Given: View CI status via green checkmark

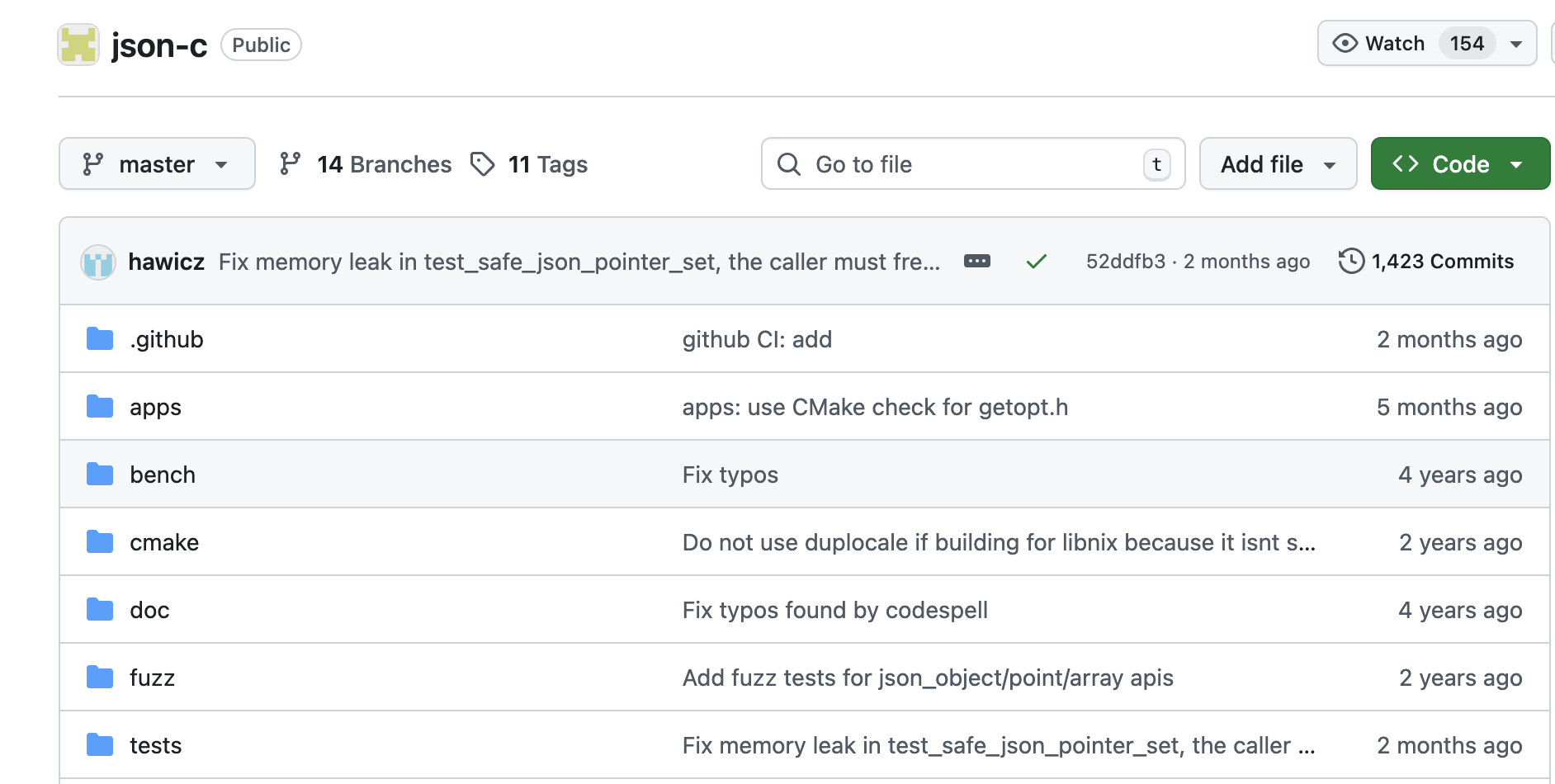Looking at the screenshot, I should click(1036, 262).
